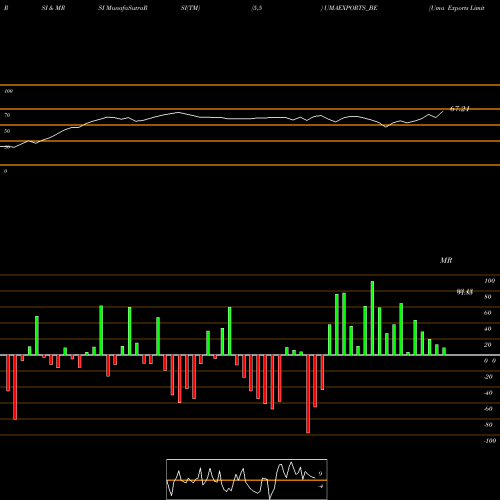This screenshot has width=500, height=500.
Task: Click the Uma Exports Limit title text
Action: [x=456, y=8]
